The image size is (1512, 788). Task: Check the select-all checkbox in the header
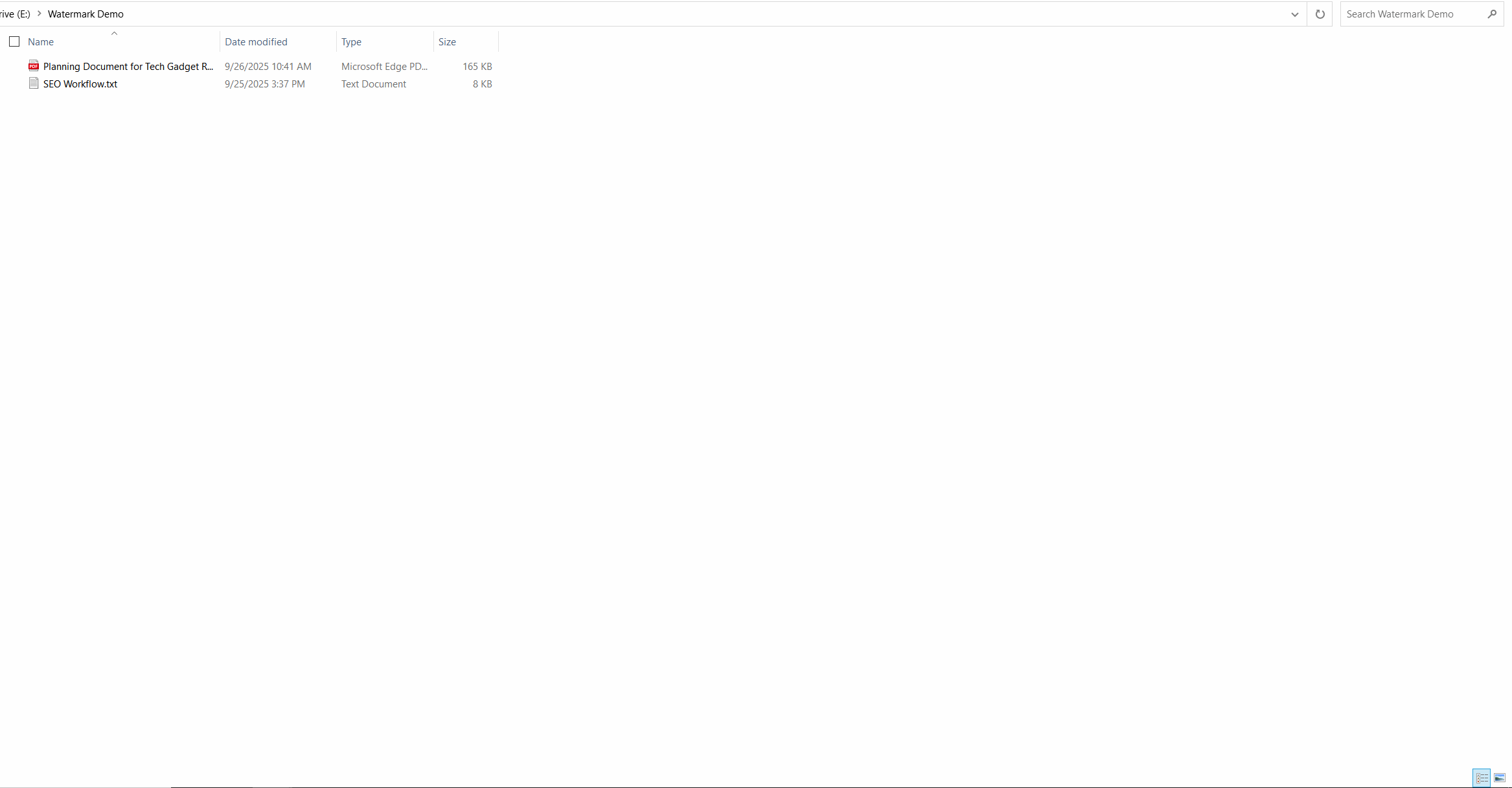tap(14, 41)
